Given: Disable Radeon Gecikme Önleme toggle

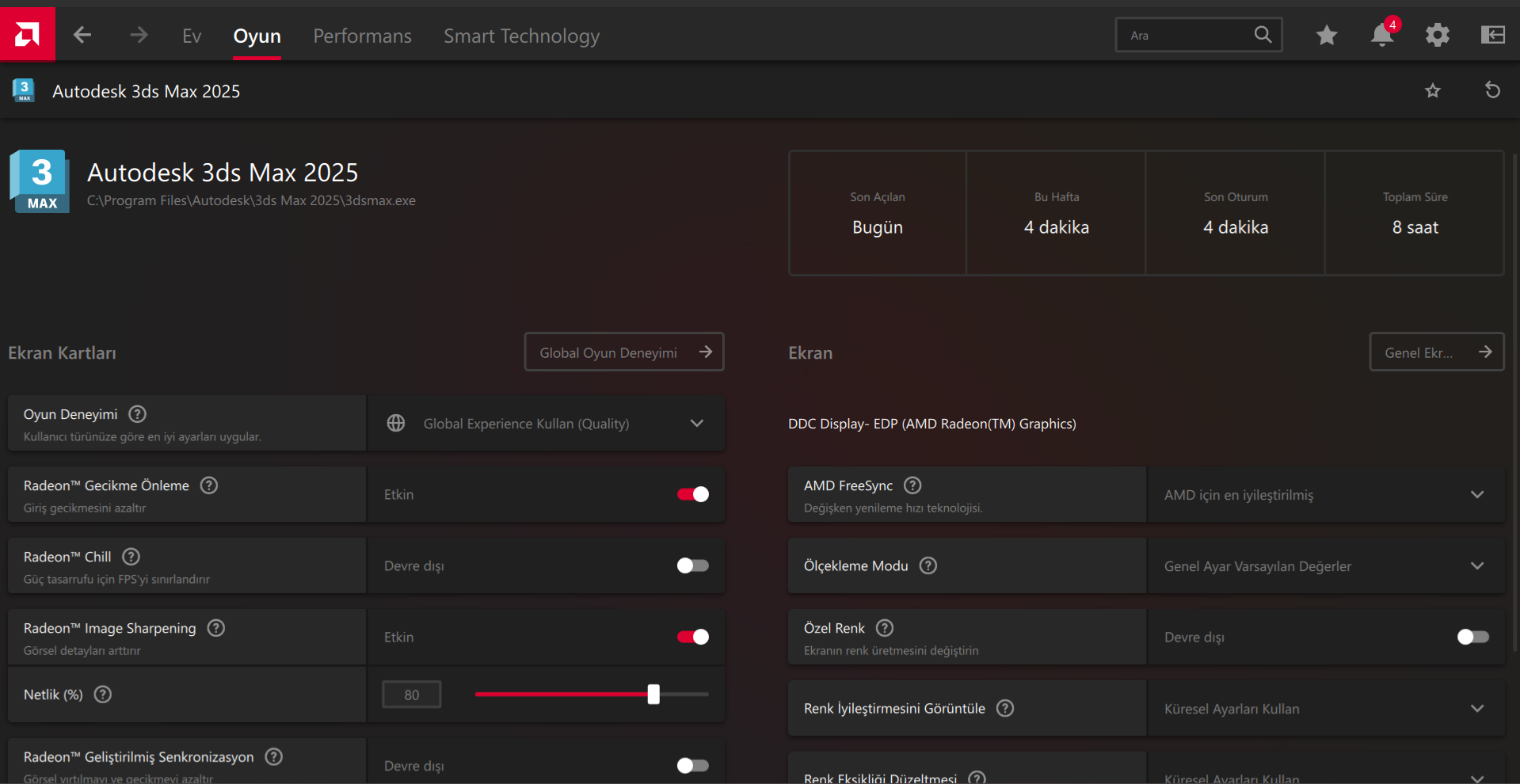Looking at the screenshot, I should click(692, 494).
